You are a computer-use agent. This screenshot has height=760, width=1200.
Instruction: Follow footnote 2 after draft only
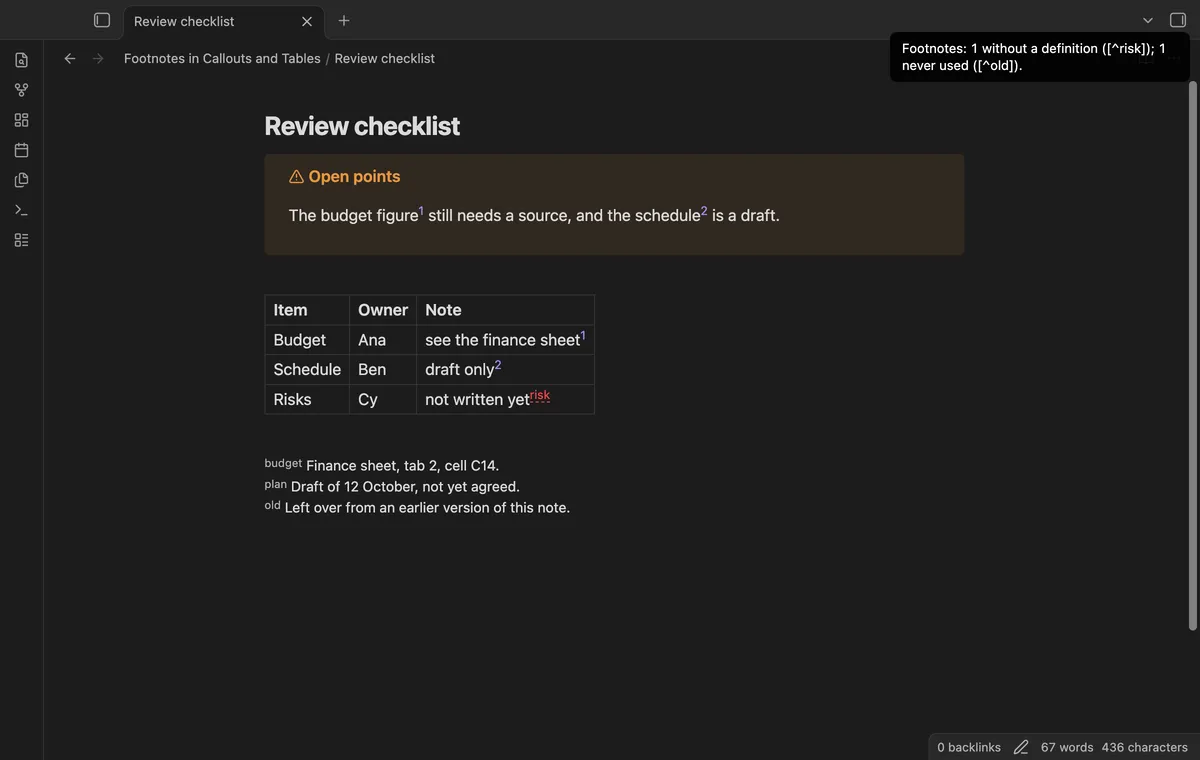click(498, 365)
